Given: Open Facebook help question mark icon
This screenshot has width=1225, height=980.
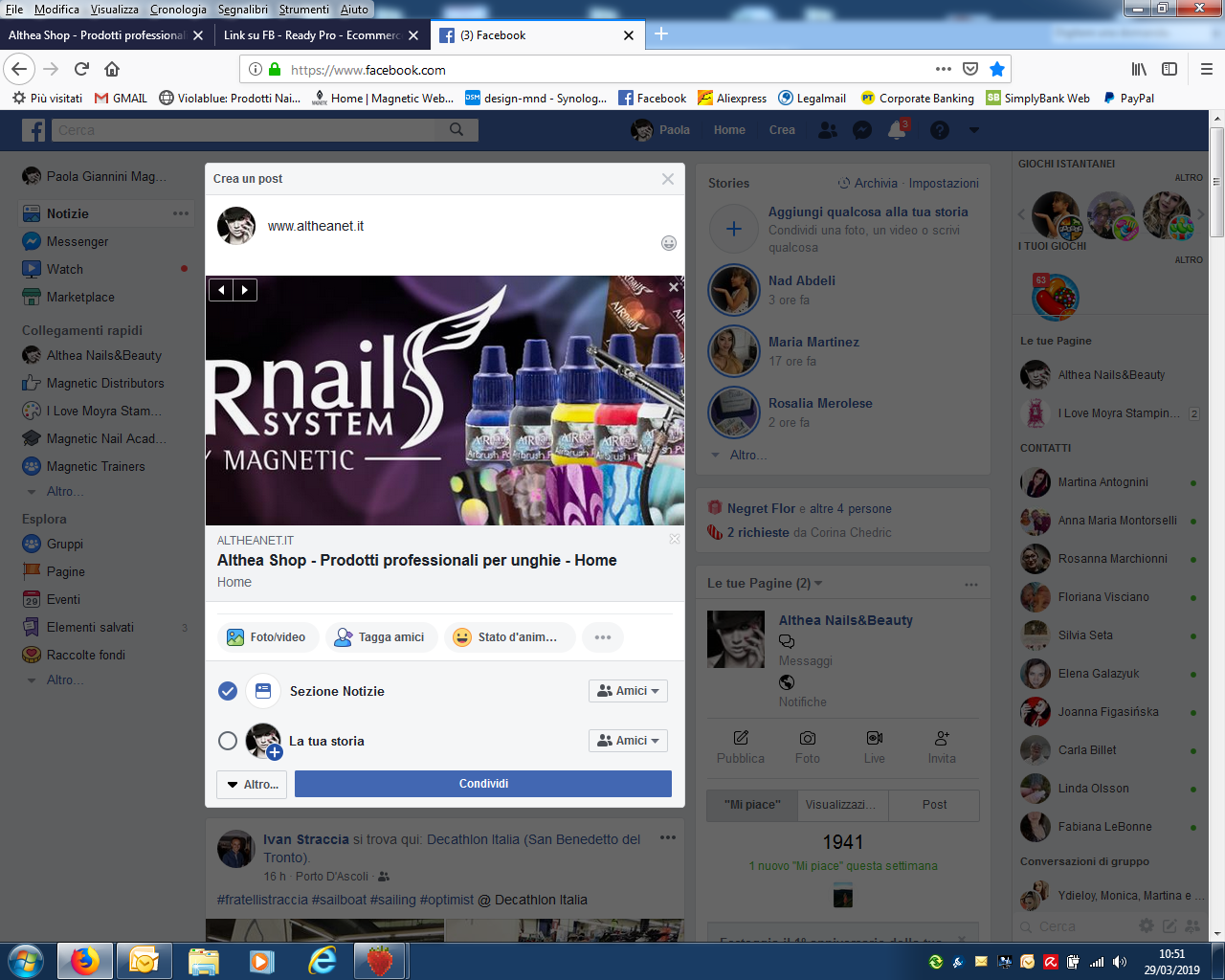Looking at the screenshot, I should tap(940, 130).
